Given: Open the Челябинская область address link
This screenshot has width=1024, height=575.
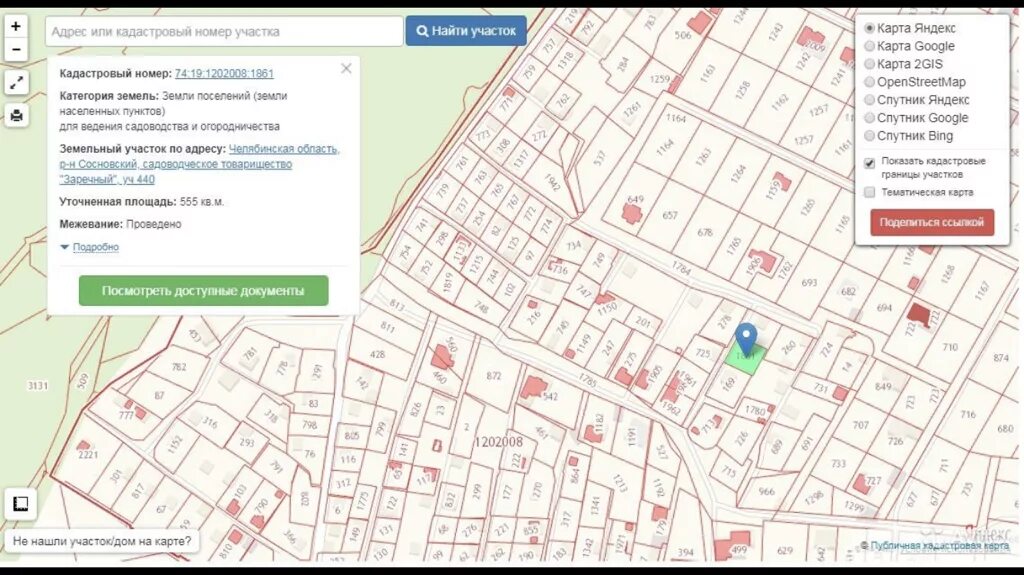Looking at the screenshot, I should tap(199, 164).
